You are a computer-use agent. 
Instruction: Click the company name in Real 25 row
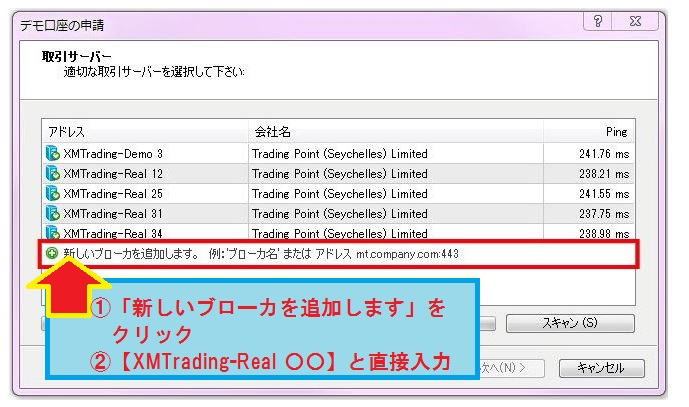click(340, 194)
